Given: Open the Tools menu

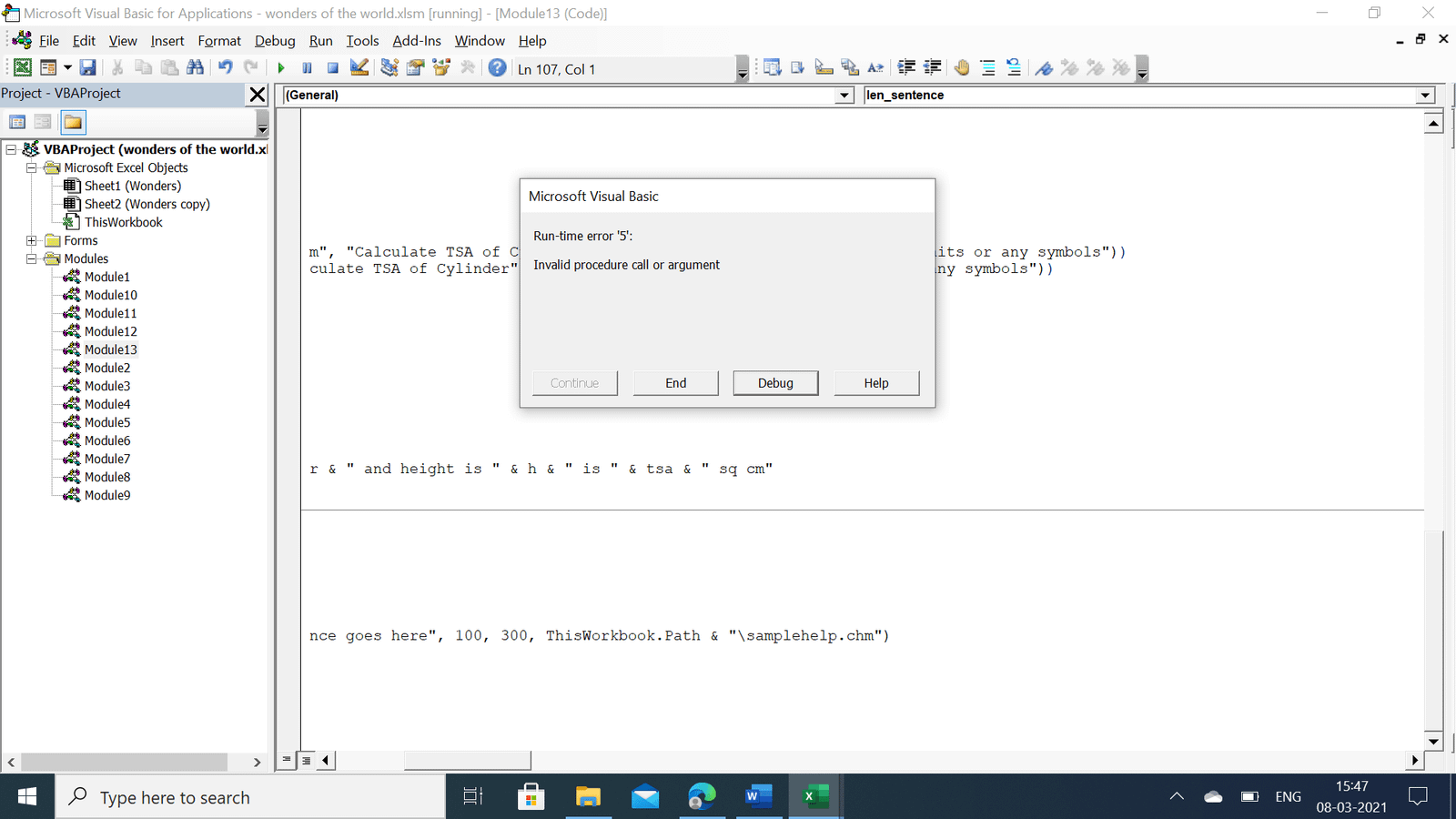Looking at the screenshot, I should coord(362,41).
